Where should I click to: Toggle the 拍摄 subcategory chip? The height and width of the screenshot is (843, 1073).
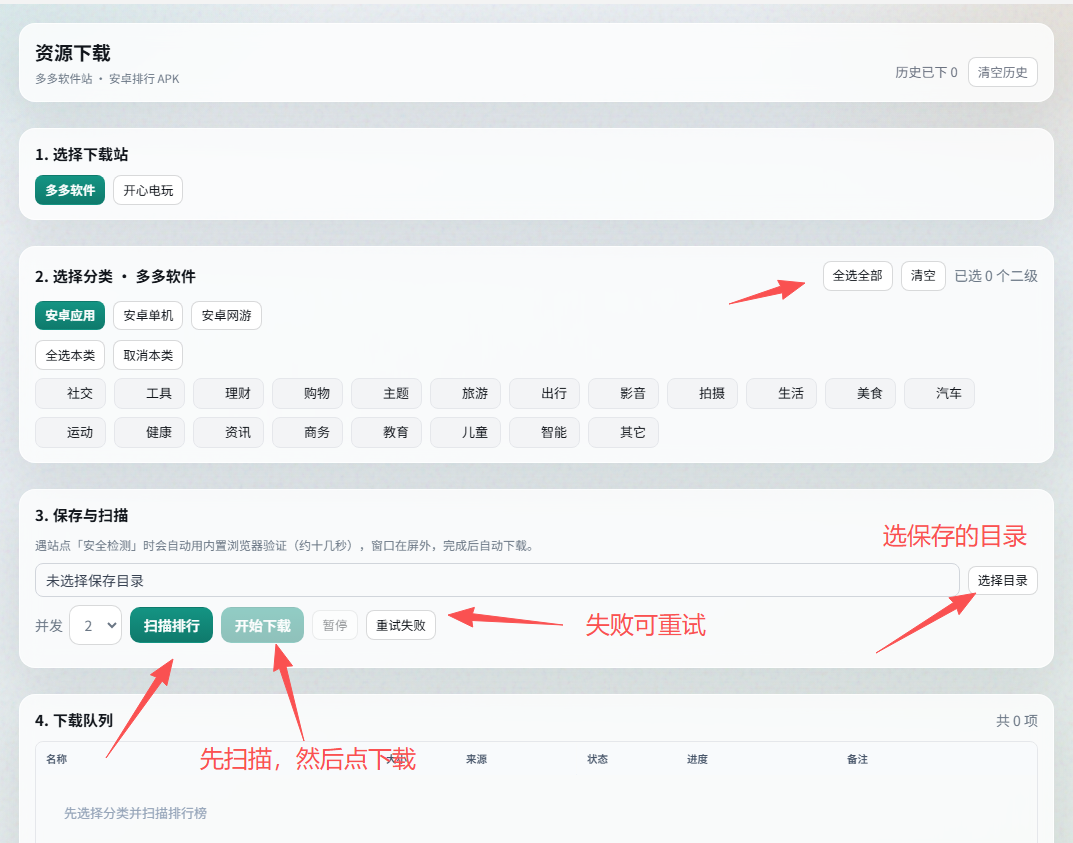click(x=703, y=393)
